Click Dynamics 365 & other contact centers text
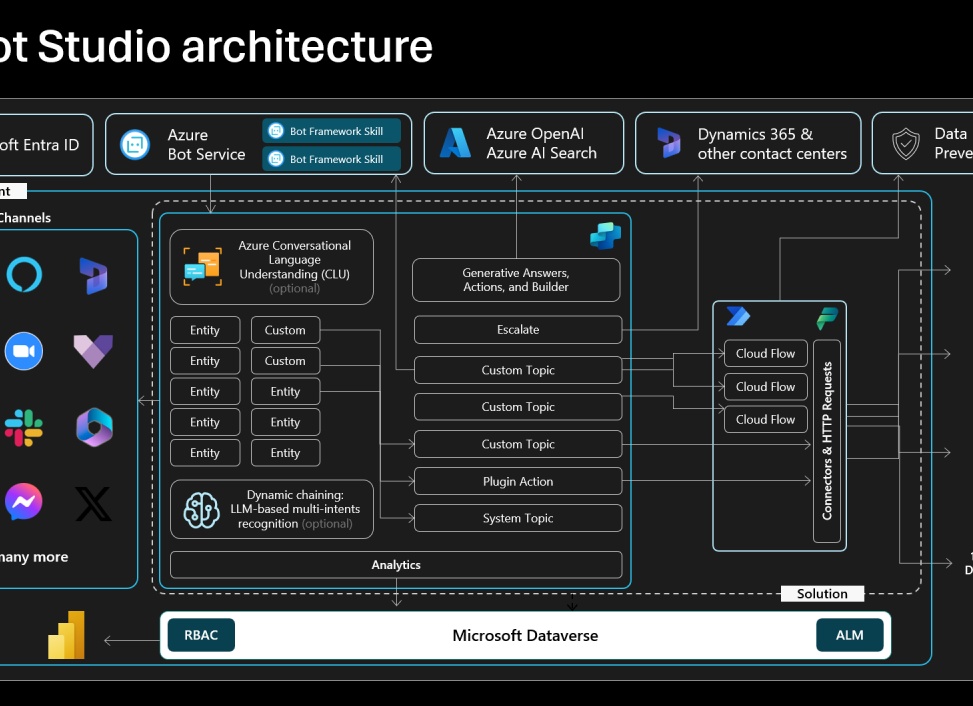 pyautogui.click(x=772, y=144)
